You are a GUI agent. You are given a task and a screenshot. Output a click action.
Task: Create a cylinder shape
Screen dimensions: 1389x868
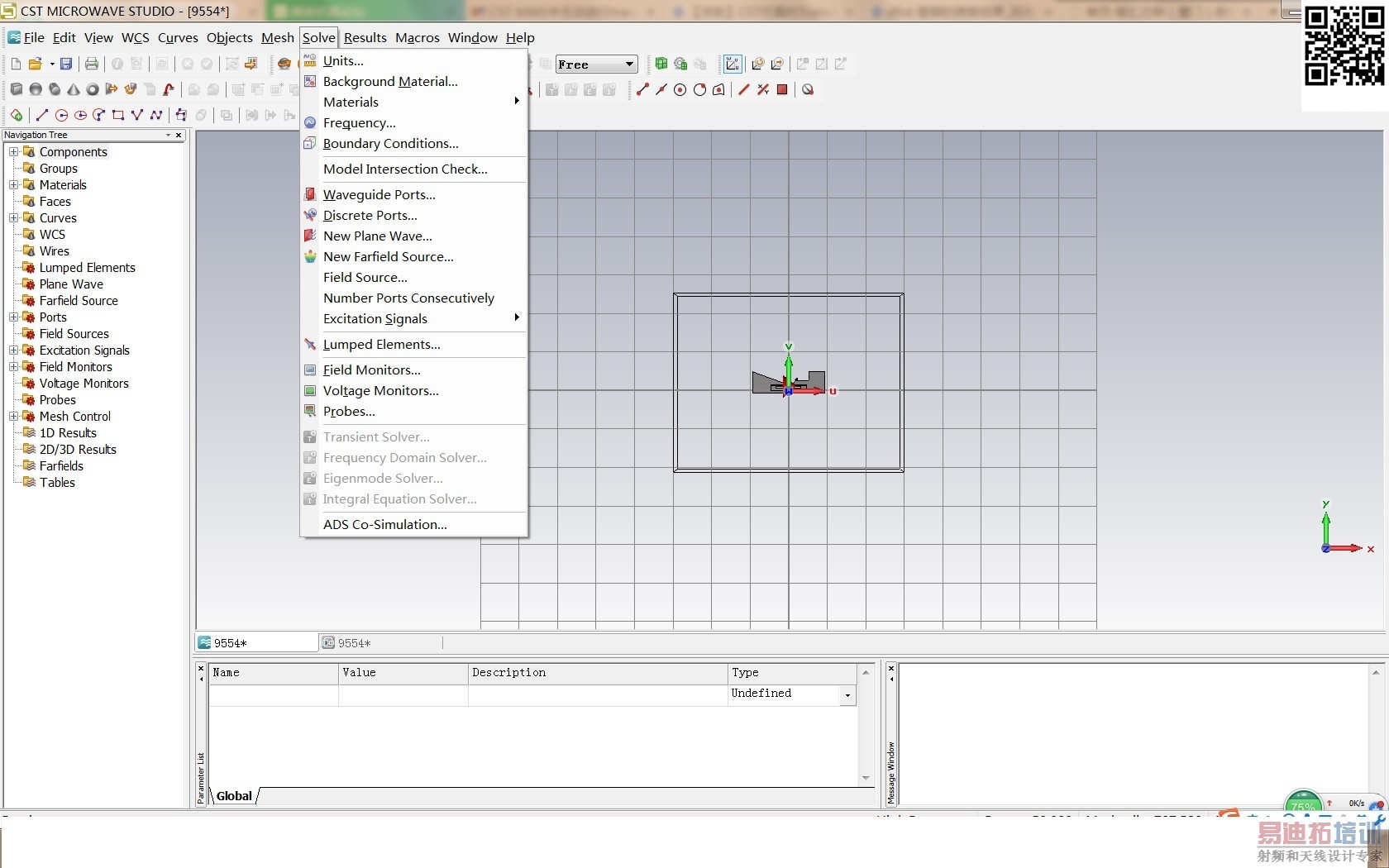(55, 89)
